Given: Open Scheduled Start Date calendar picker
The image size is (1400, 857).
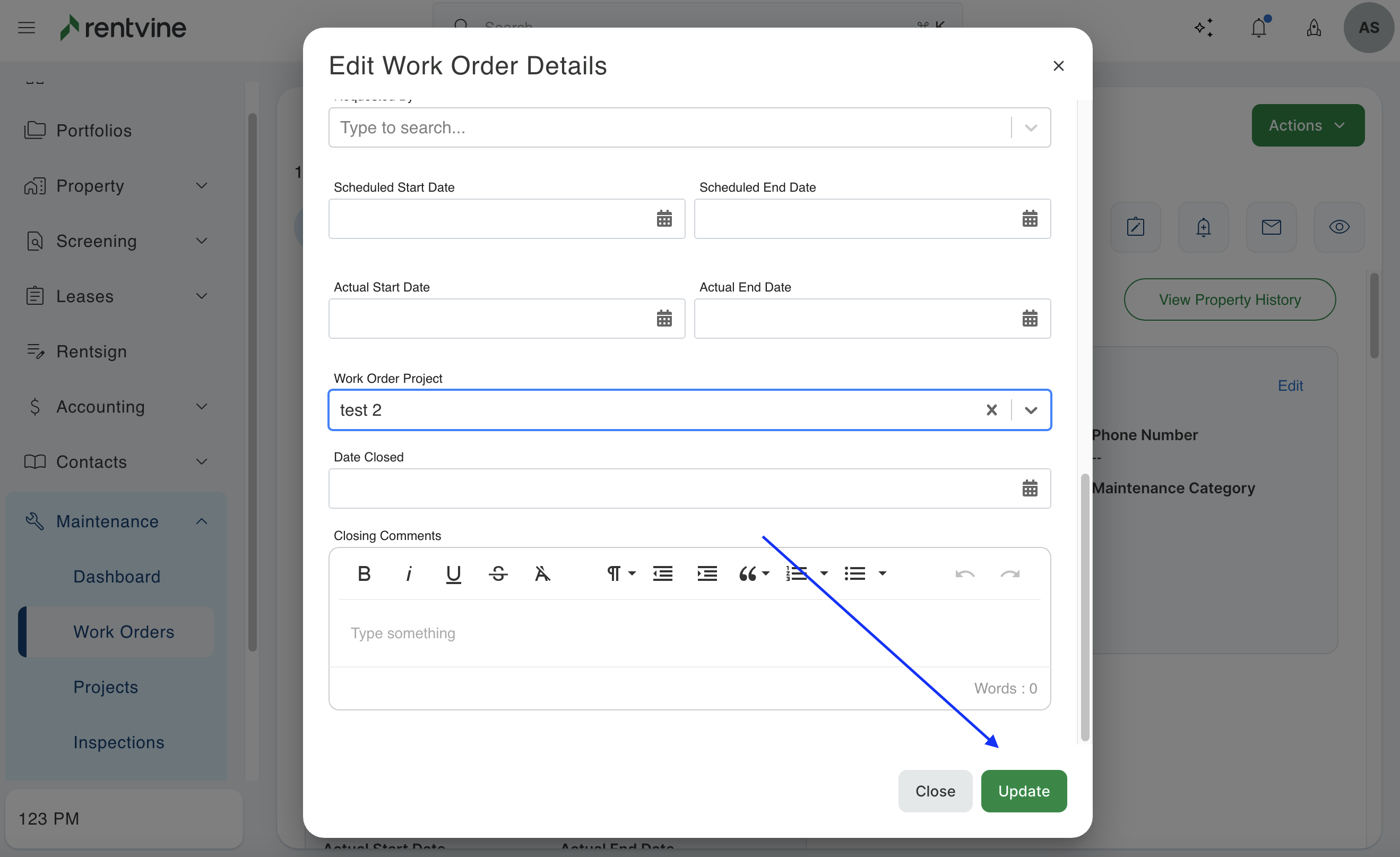Looking at the screenshot, I should point(663,219).
